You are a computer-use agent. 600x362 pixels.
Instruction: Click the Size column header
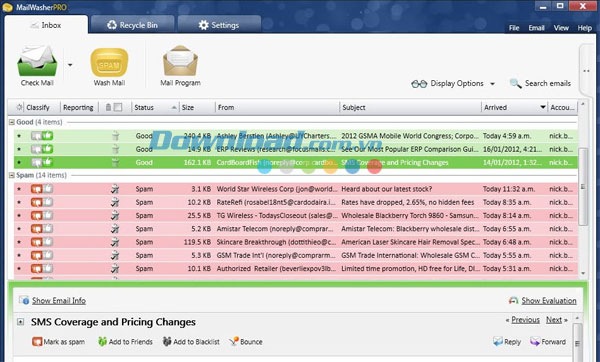coord(197,108)
